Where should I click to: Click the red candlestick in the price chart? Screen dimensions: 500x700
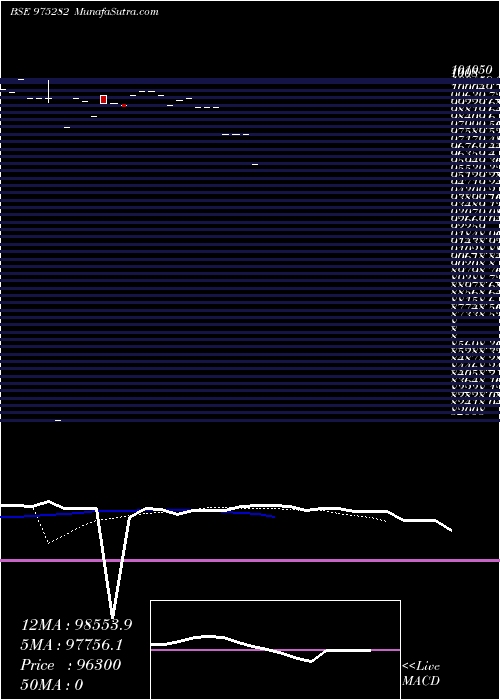coord(104,100)
